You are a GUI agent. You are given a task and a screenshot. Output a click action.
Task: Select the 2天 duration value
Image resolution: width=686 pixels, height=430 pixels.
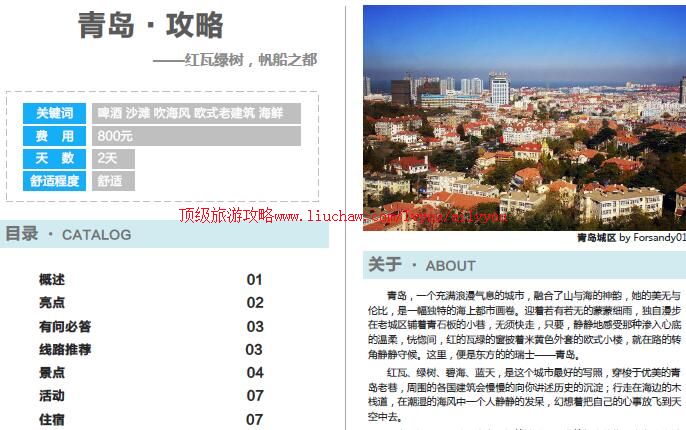tap(108, 158)
